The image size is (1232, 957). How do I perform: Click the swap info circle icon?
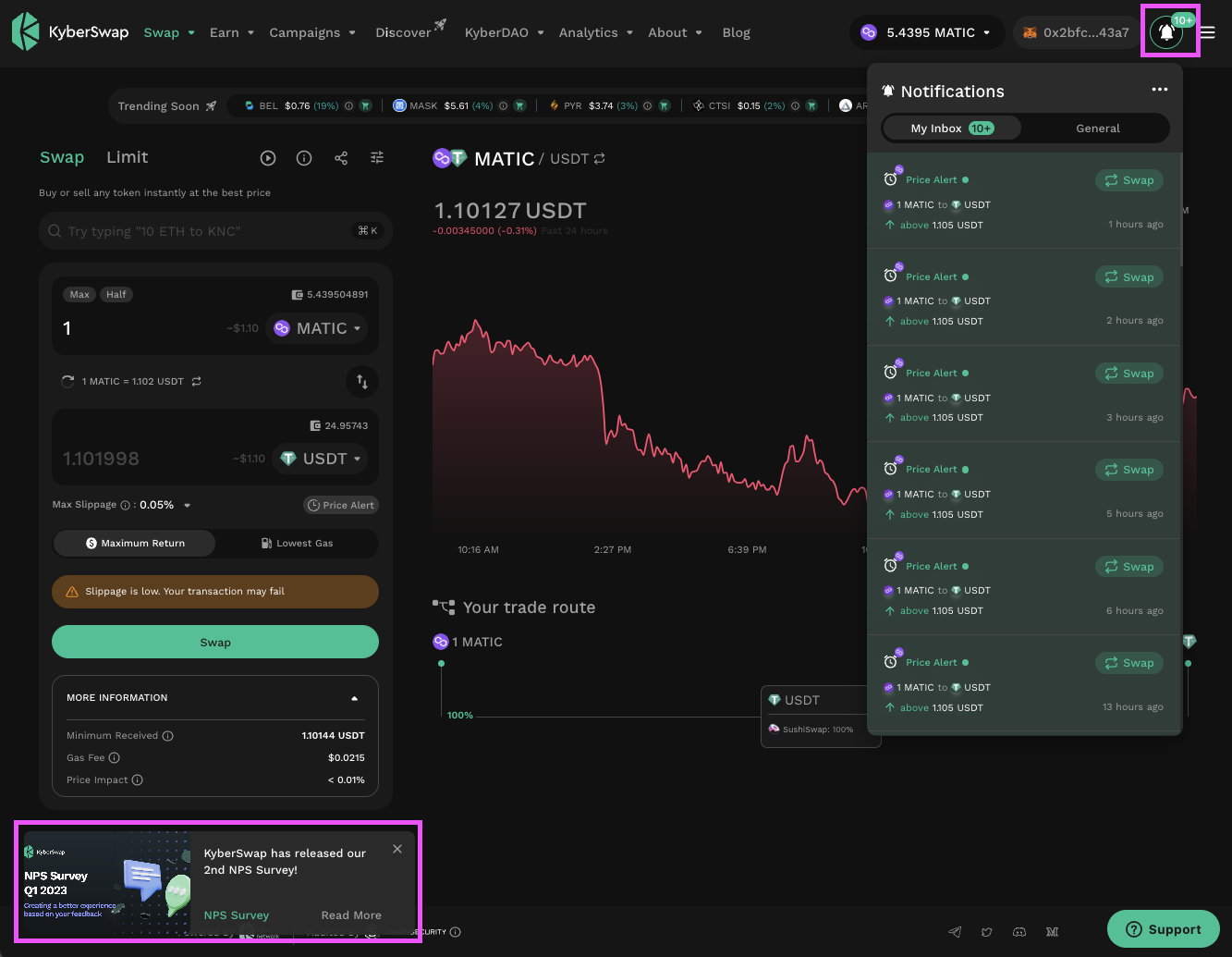click(304, 158)
